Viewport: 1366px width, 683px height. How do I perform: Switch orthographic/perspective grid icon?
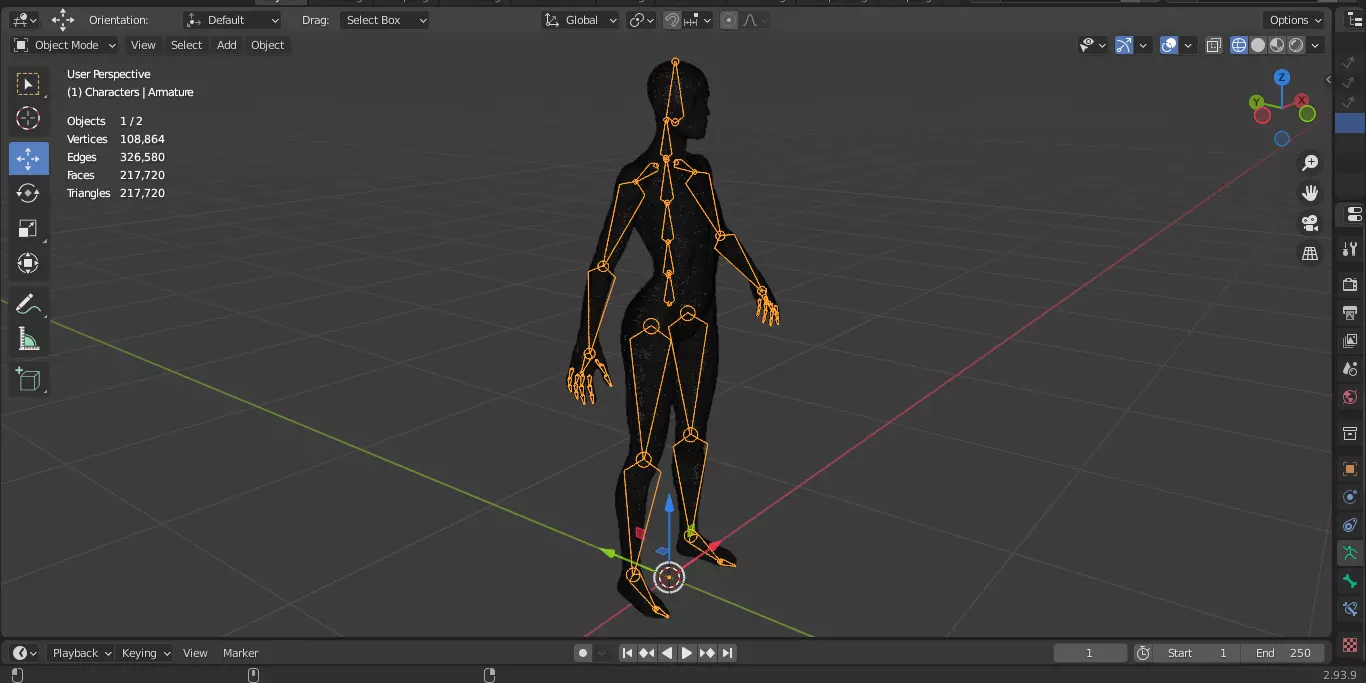pyautogui.click(x=1310, y=253)
